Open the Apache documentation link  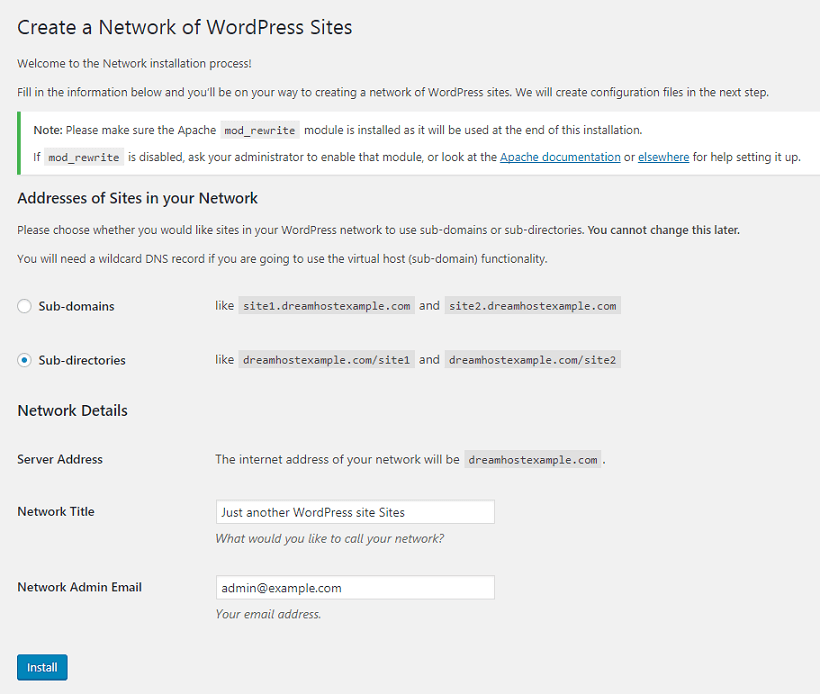pyautogui.click(x=560, y=157)
